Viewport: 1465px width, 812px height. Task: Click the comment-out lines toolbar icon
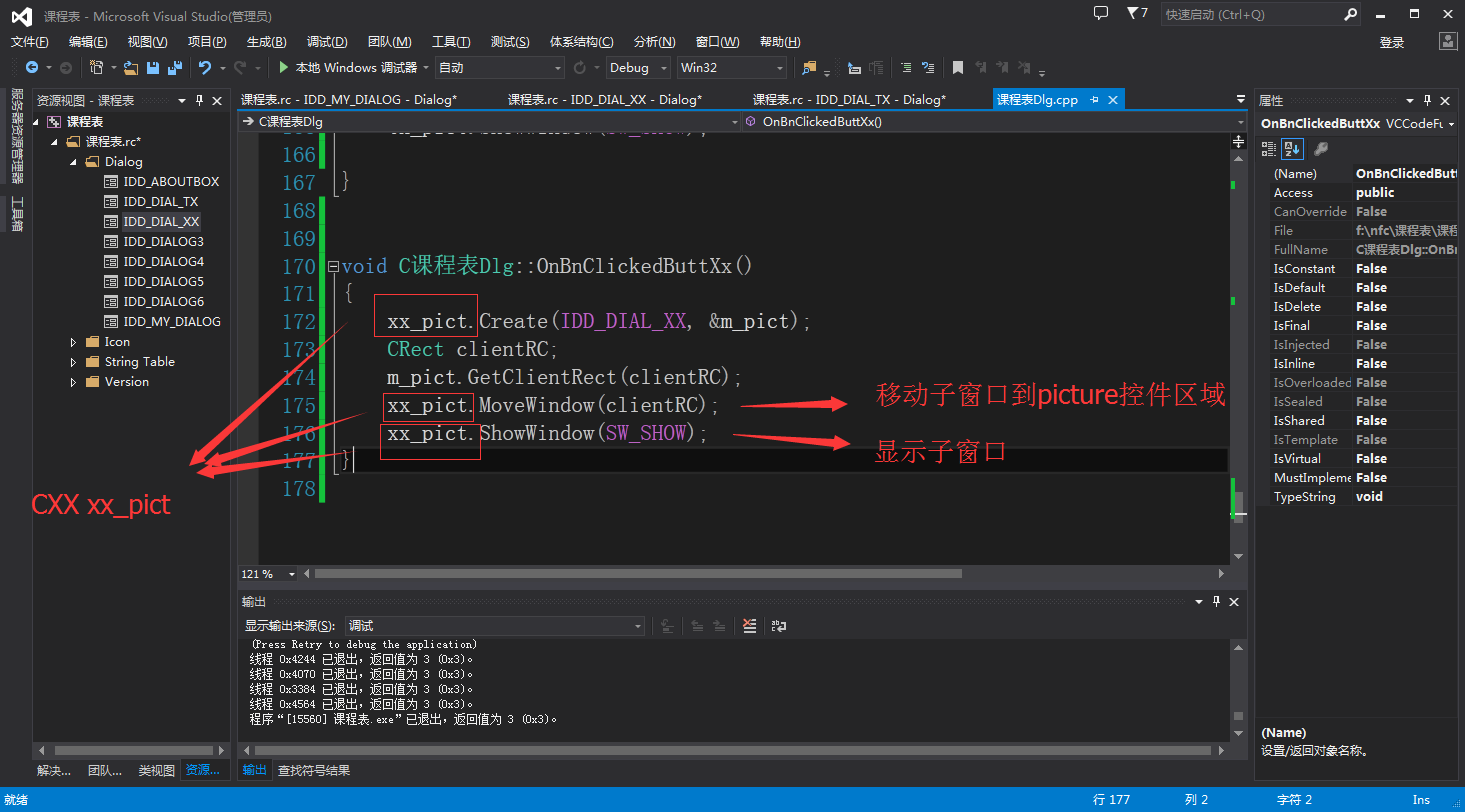pos(906,68)
